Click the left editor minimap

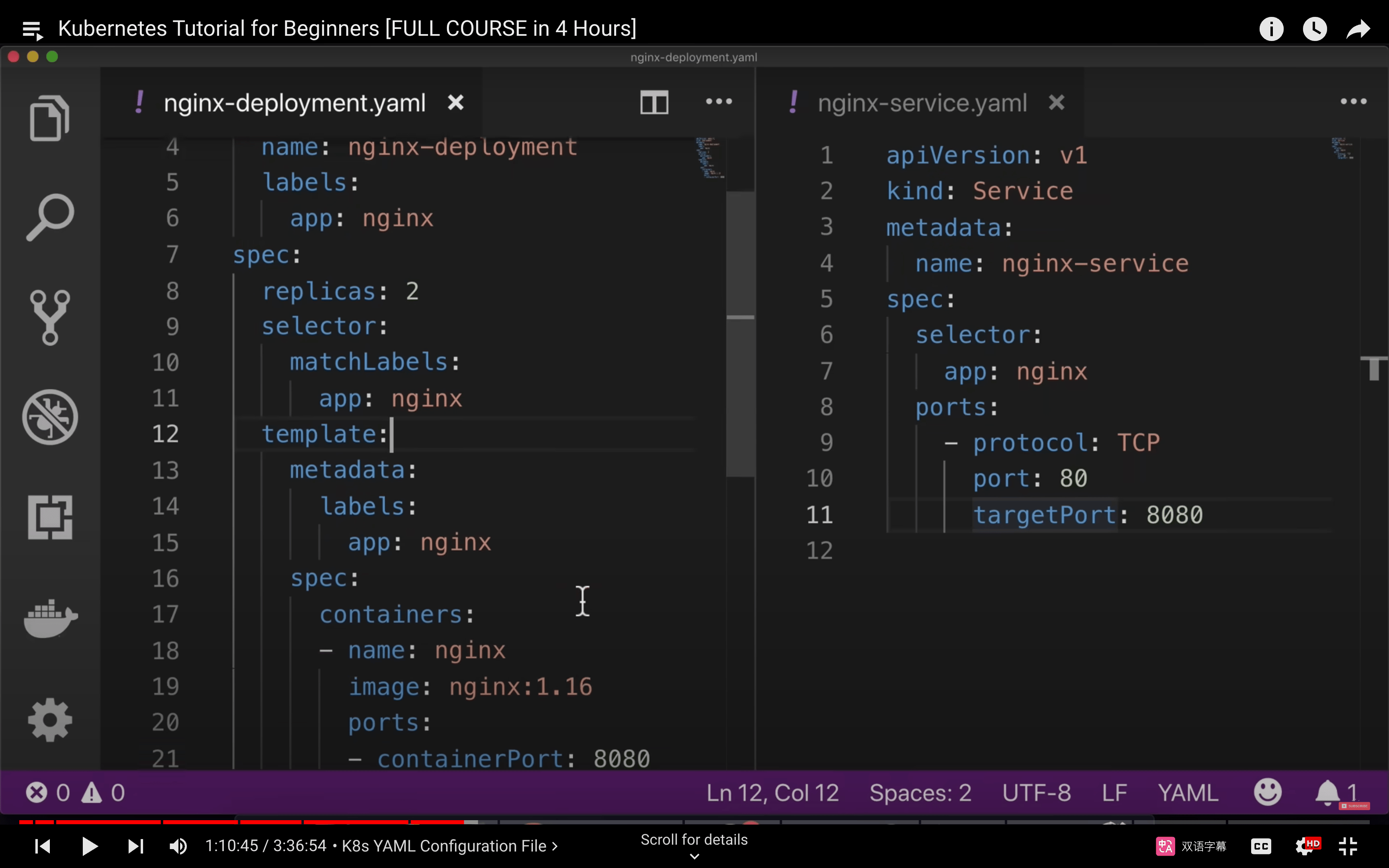pos(709,158)
